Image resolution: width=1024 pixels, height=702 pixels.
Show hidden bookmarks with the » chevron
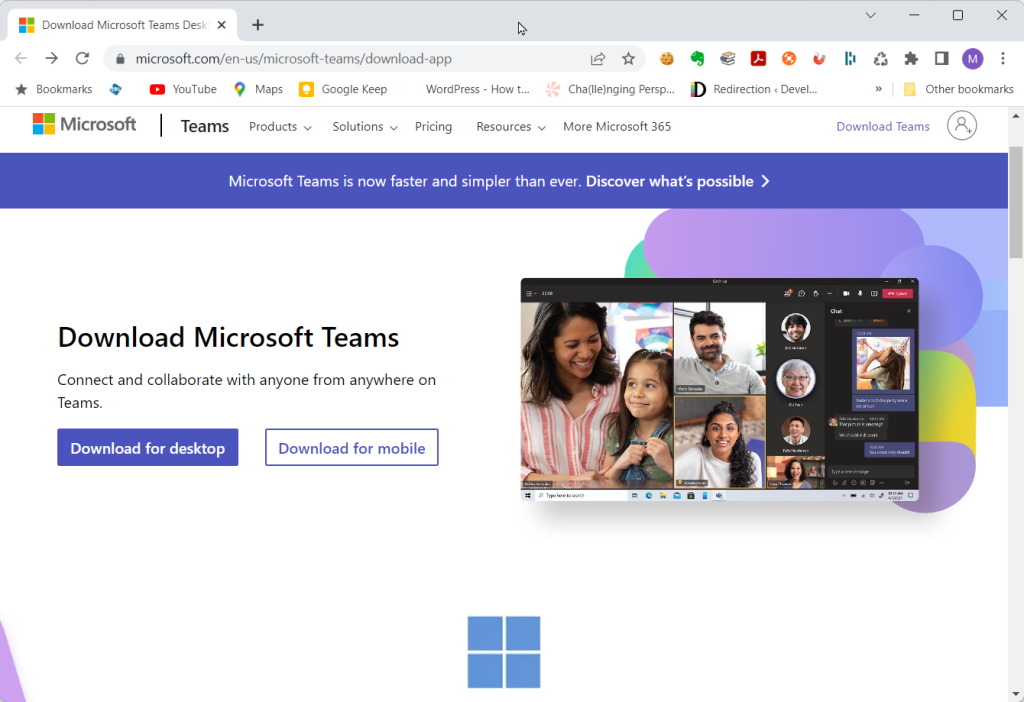(878, 89)
